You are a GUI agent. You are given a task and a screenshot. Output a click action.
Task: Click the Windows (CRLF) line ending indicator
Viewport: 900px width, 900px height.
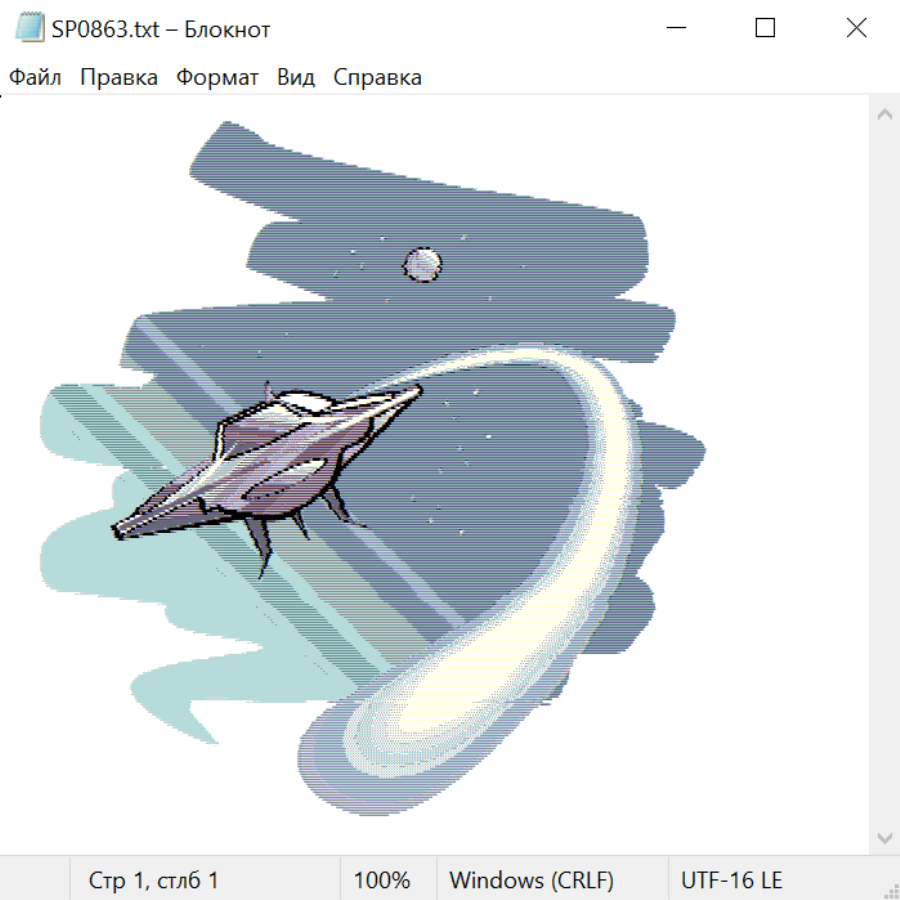tap(531, 881)
